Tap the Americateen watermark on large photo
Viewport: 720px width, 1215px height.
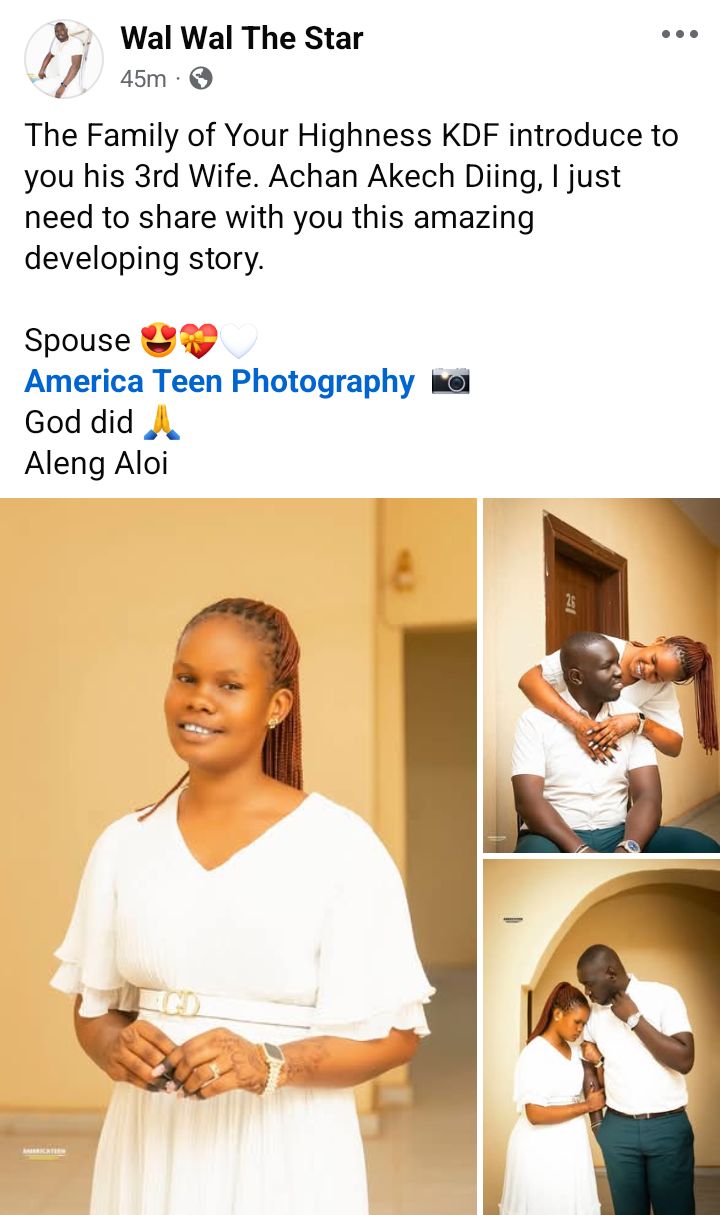[45, 1153]
